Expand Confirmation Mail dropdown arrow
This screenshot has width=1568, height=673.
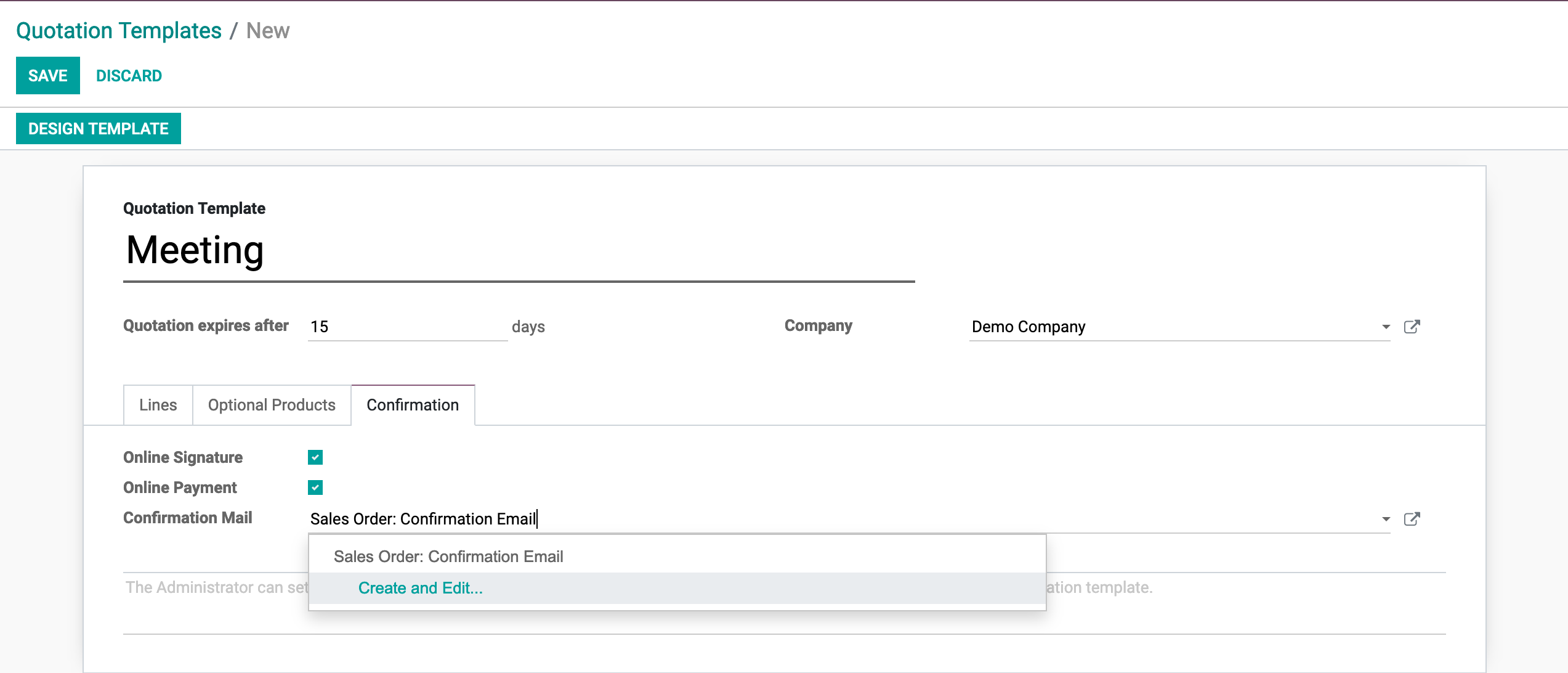1386,519
